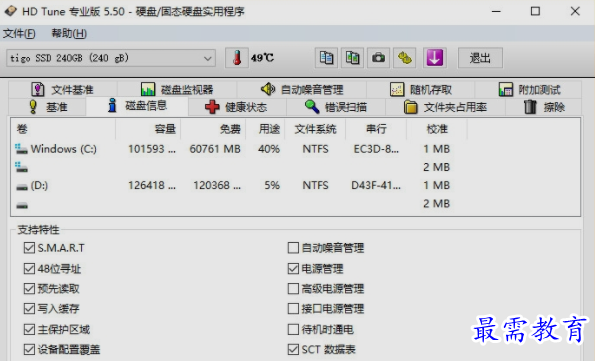Toggle the 接口电源管理 checkbox
Screen dimensions: 595x361
pyautogui.click(x=293, y=309)
